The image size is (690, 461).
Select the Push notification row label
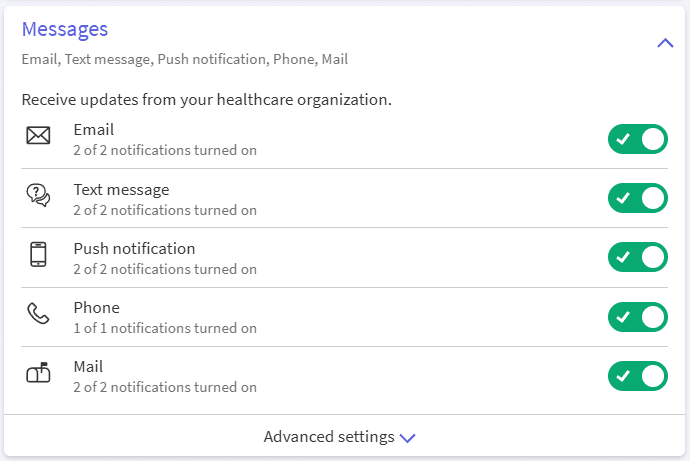pos(134,248)
